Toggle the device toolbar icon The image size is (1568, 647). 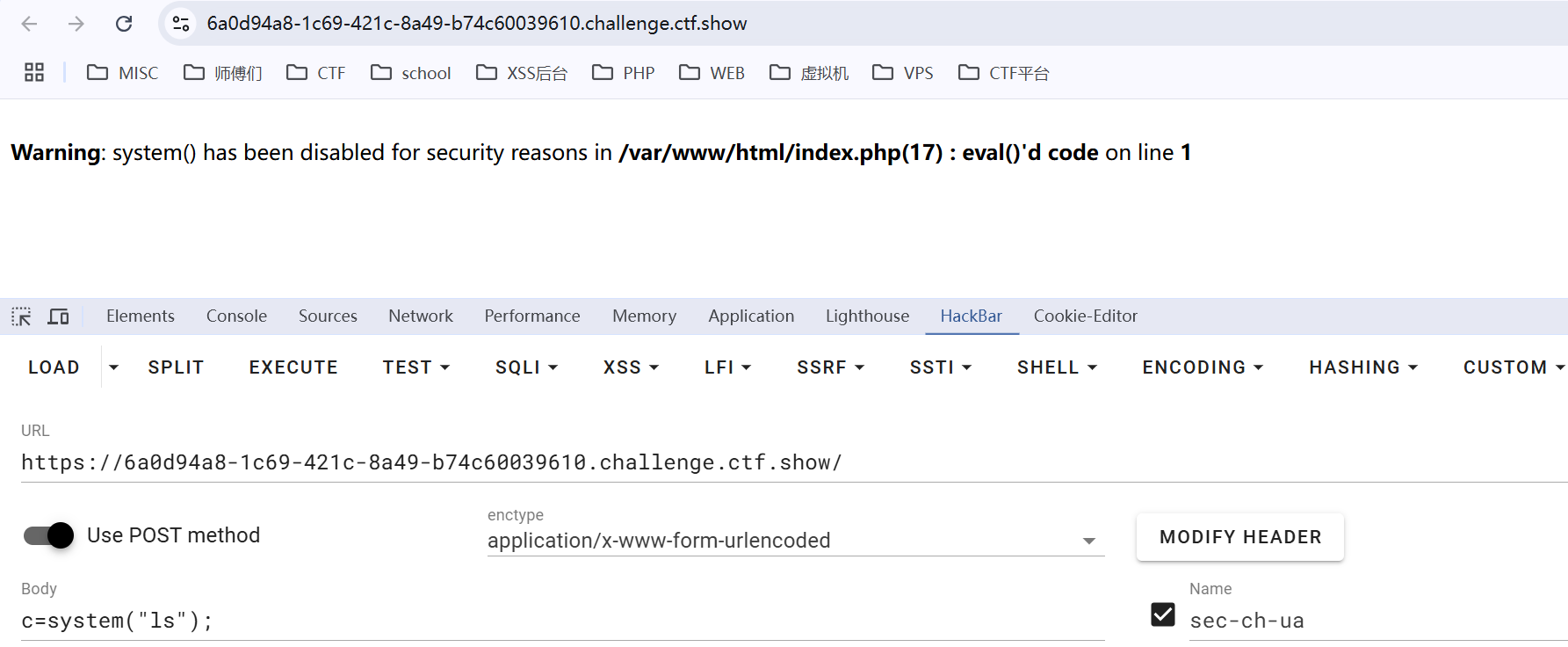coord(58,316)
